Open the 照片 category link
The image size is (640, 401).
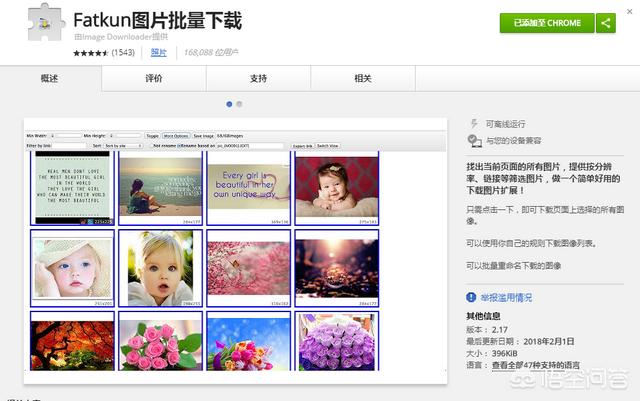(158, 52)
